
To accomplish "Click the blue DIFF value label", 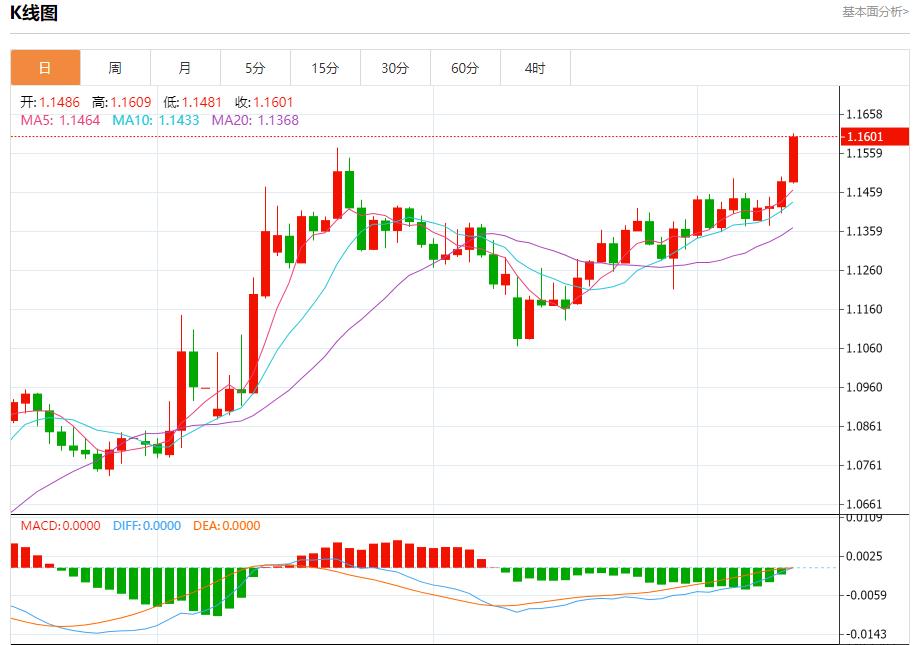I will click(146, 526).
